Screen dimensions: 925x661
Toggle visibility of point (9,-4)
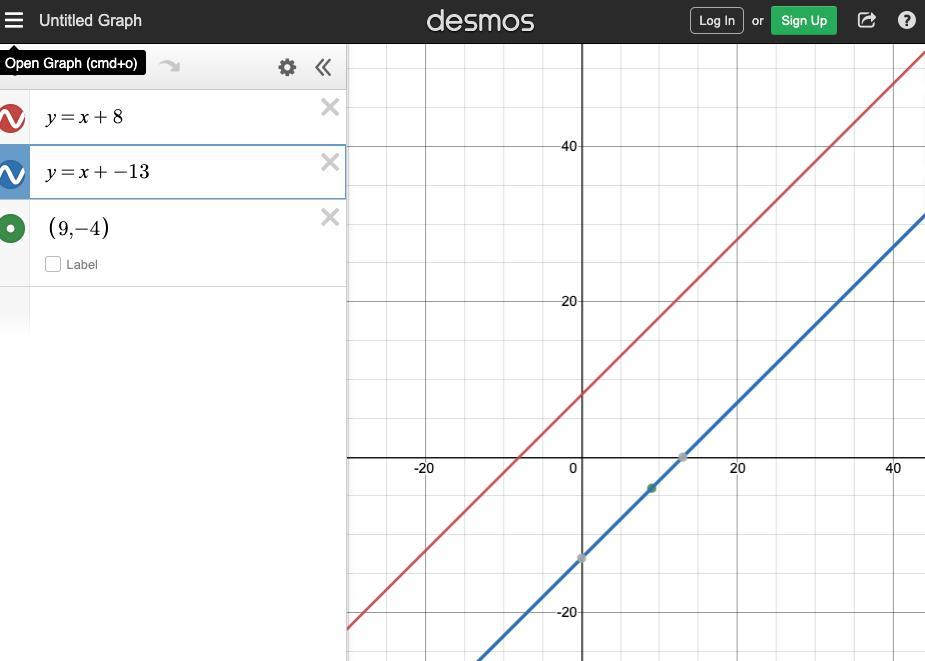12,228
